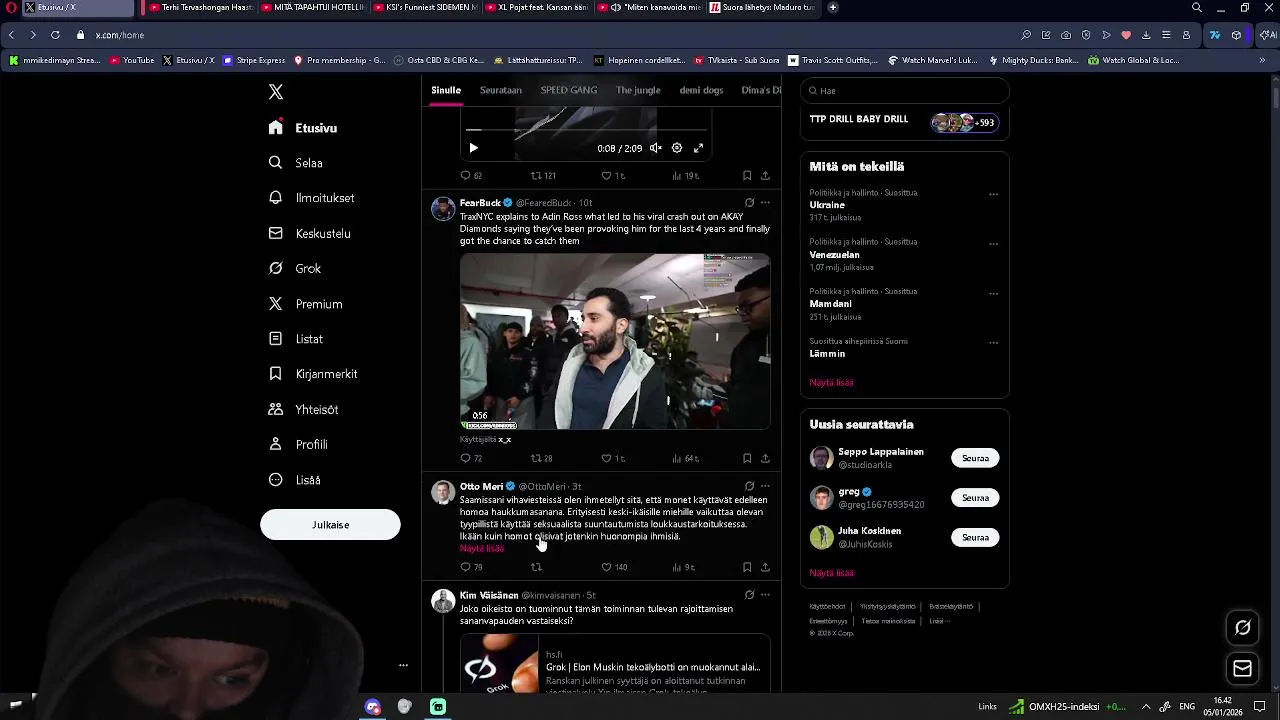This screenshot has width=1280, height=720.
Task: Open Grok from the sidebar
Action: 295,268
